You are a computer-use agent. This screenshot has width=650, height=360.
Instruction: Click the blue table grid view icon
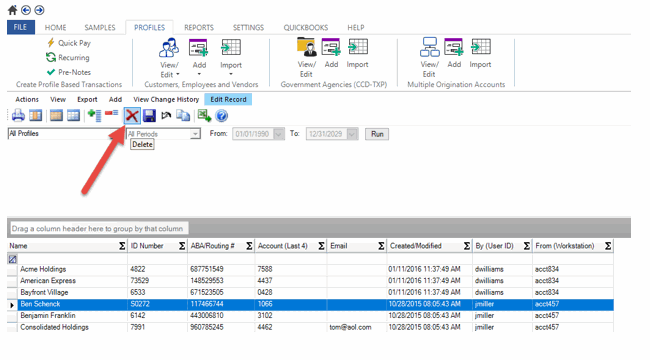(73, 116)
